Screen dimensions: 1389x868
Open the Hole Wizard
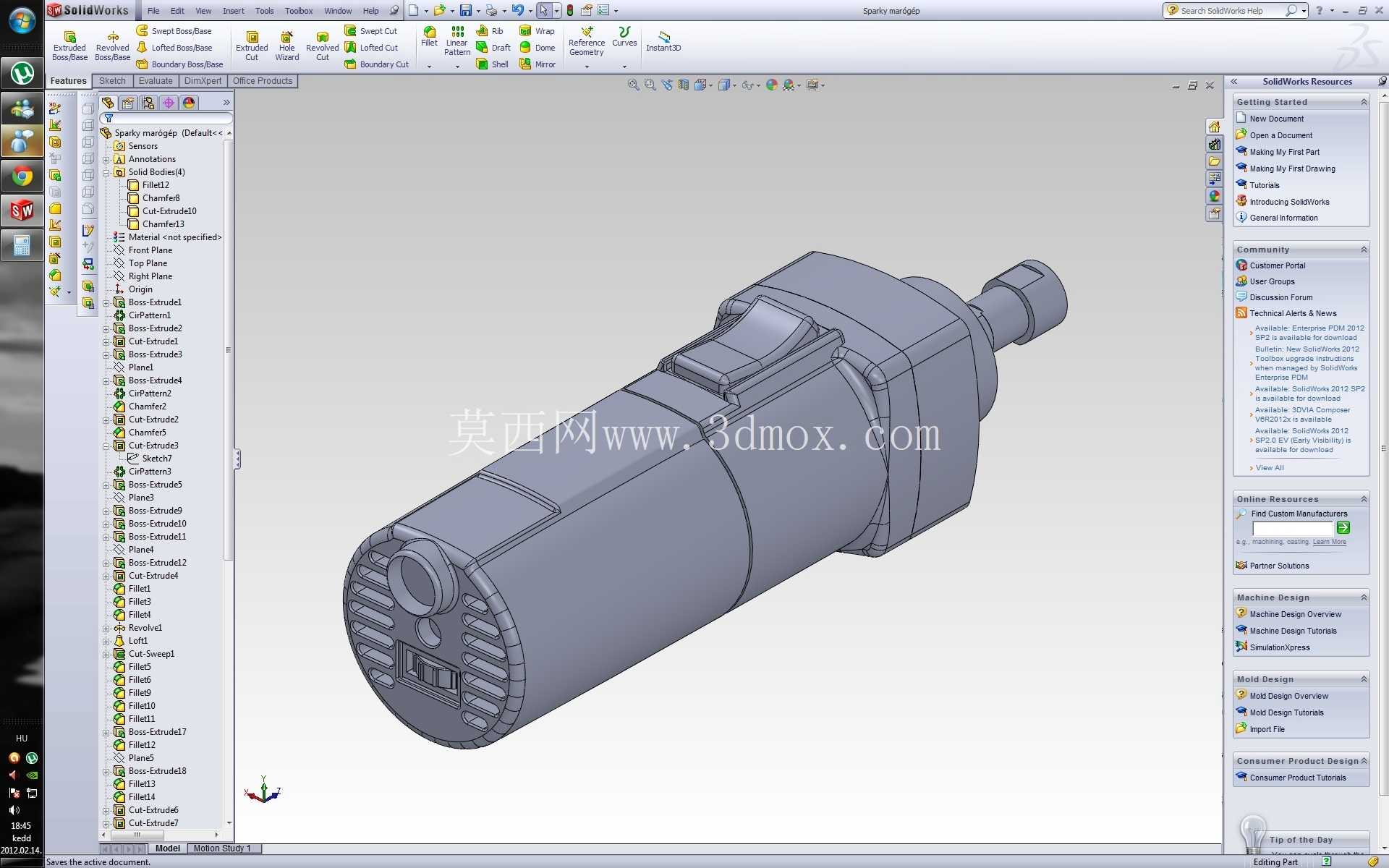(x=286, y=46)
